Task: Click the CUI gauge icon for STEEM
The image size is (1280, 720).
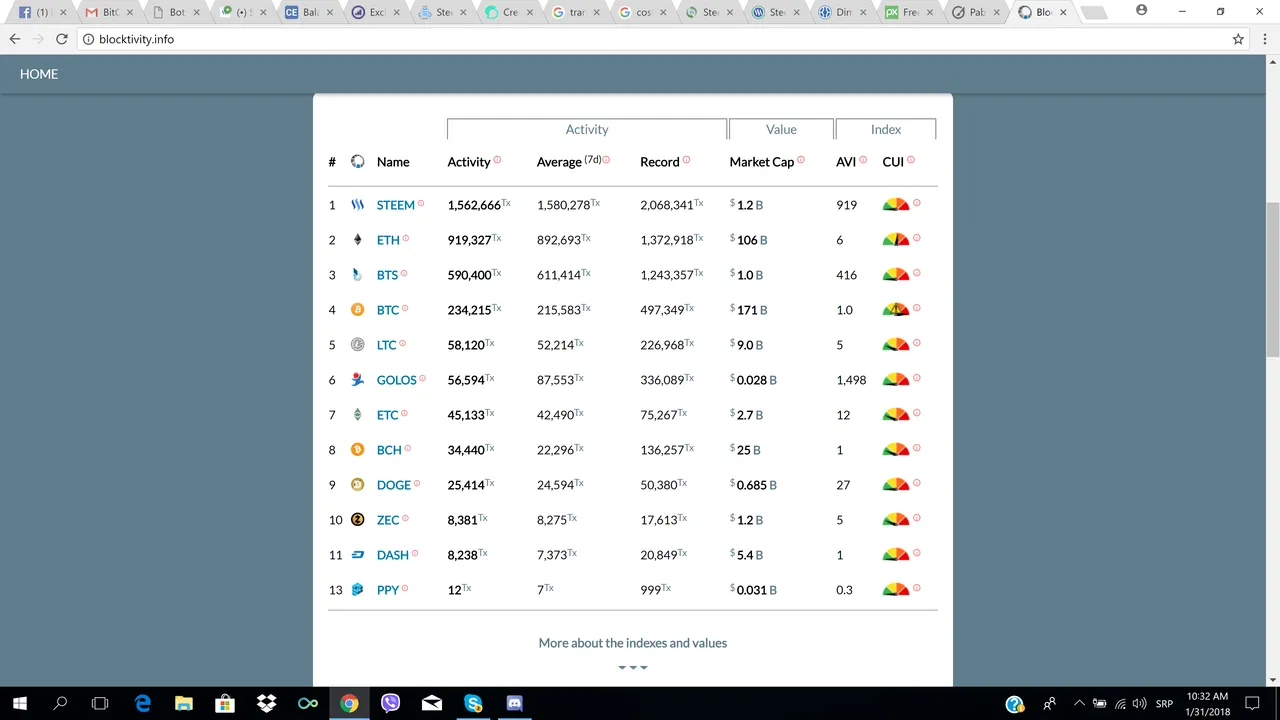Action: 896,205
